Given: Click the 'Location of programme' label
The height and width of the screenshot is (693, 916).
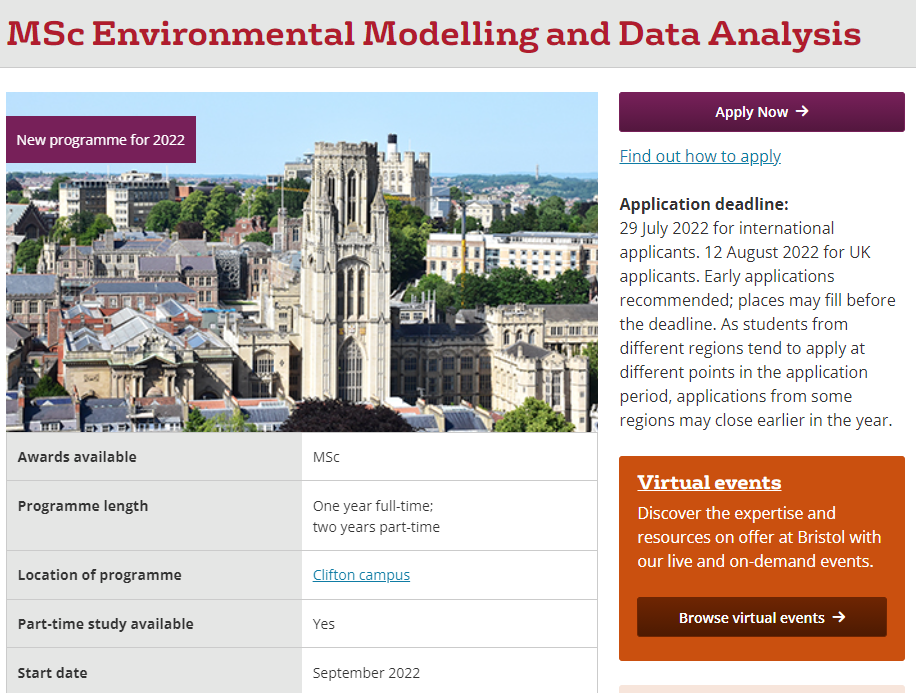Looking at the screenshot, I should [x=100, y=575].
